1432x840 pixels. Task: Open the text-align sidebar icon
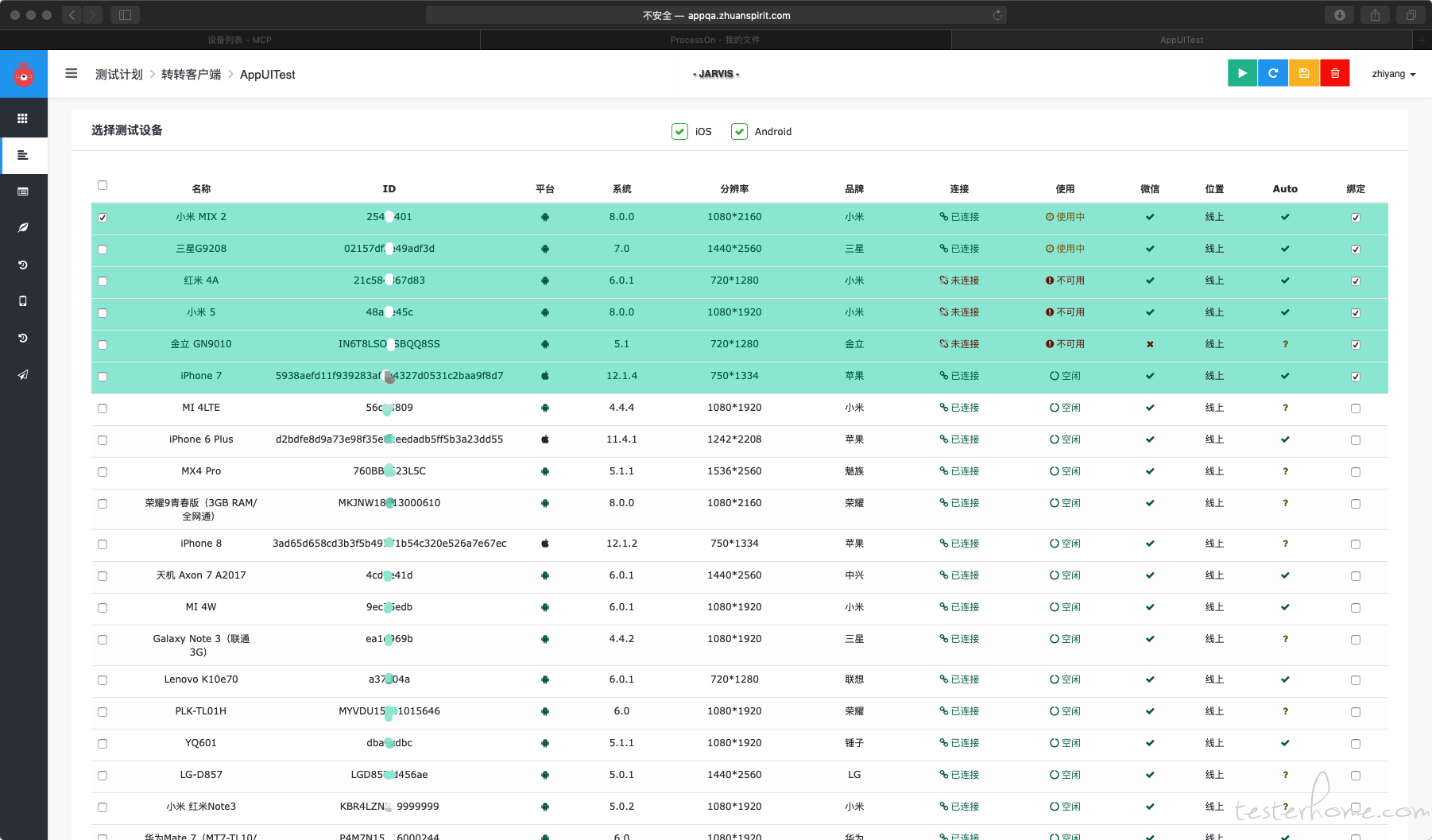[23, 155]
